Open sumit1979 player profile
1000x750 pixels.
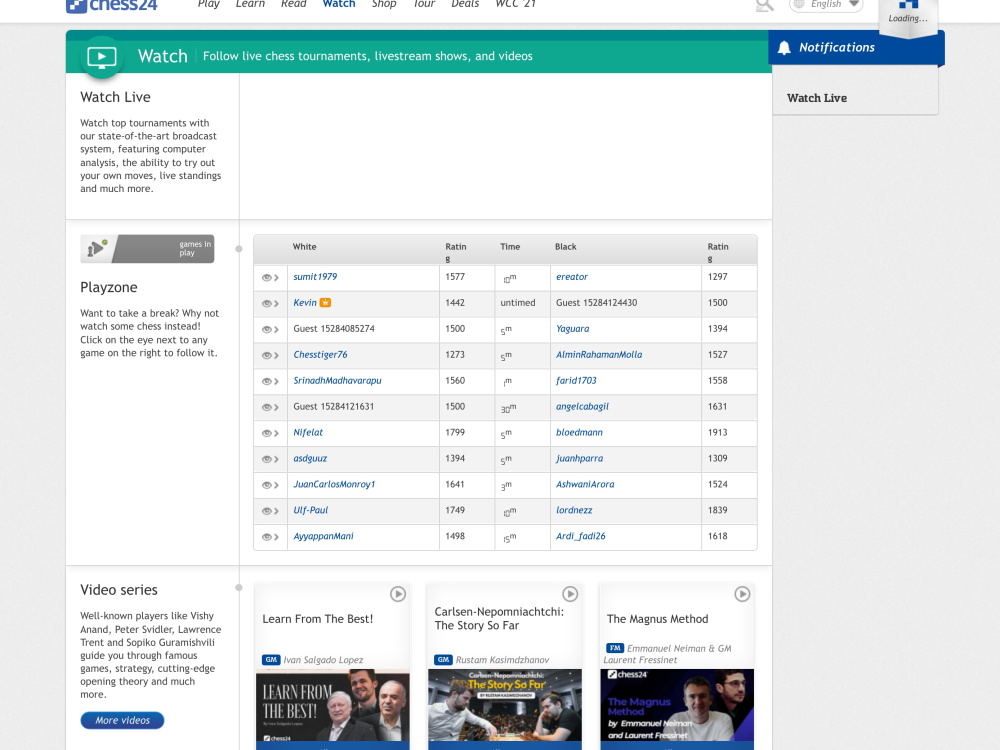315,277
